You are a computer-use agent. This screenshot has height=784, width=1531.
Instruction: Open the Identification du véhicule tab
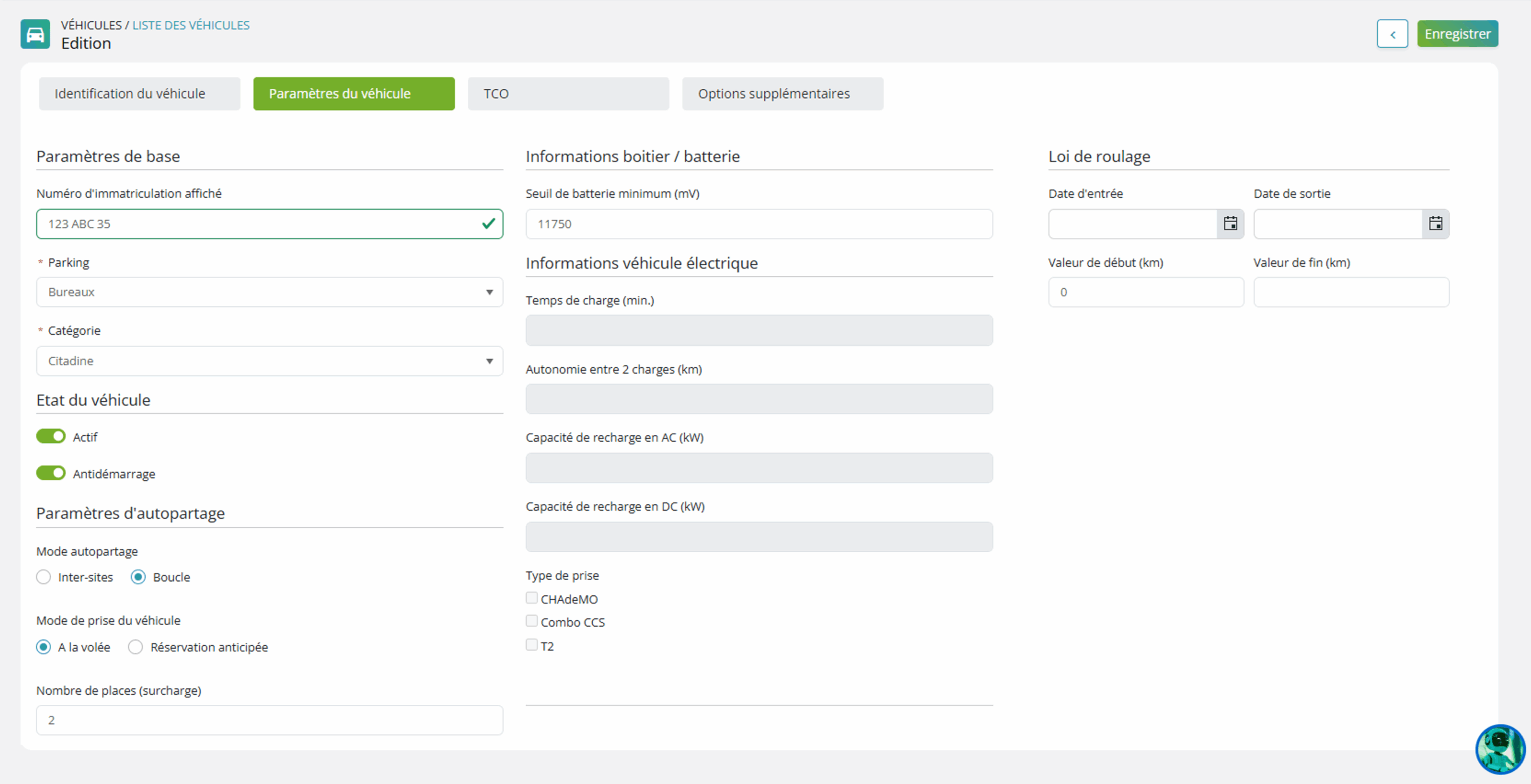point(140,94)
